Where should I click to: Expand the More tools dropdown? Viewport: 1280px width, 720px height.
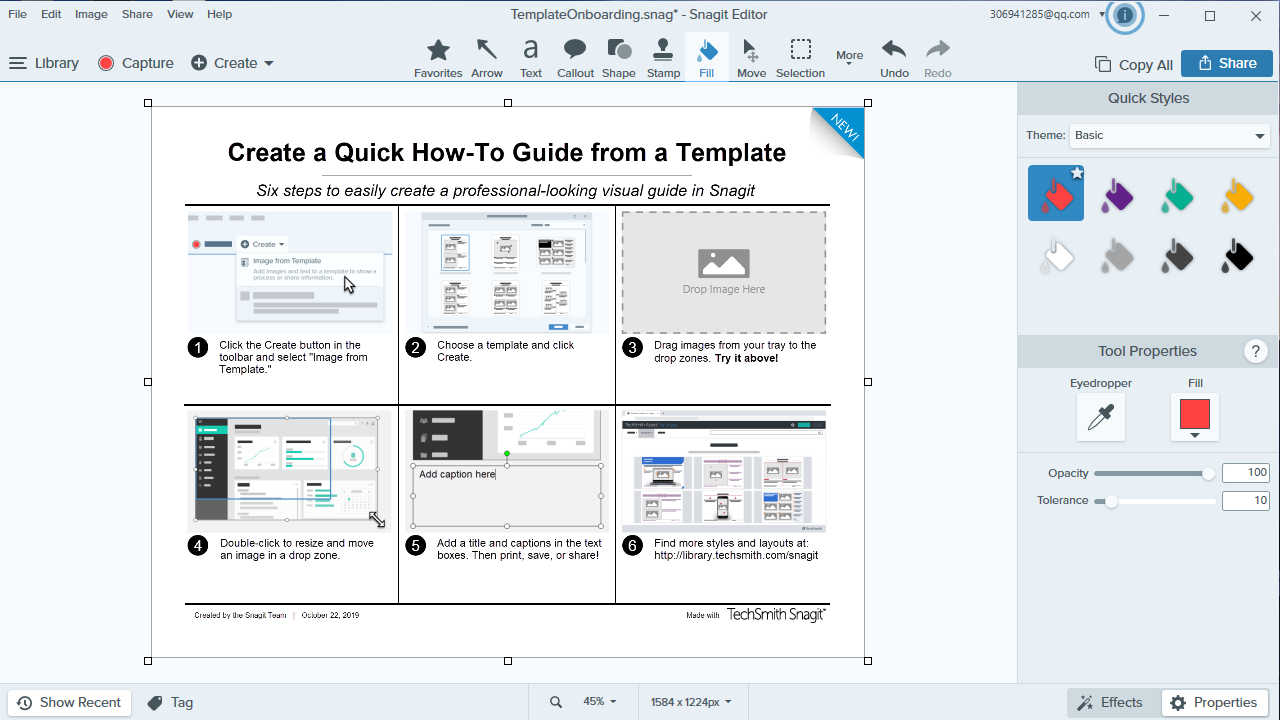coord(849,58)
